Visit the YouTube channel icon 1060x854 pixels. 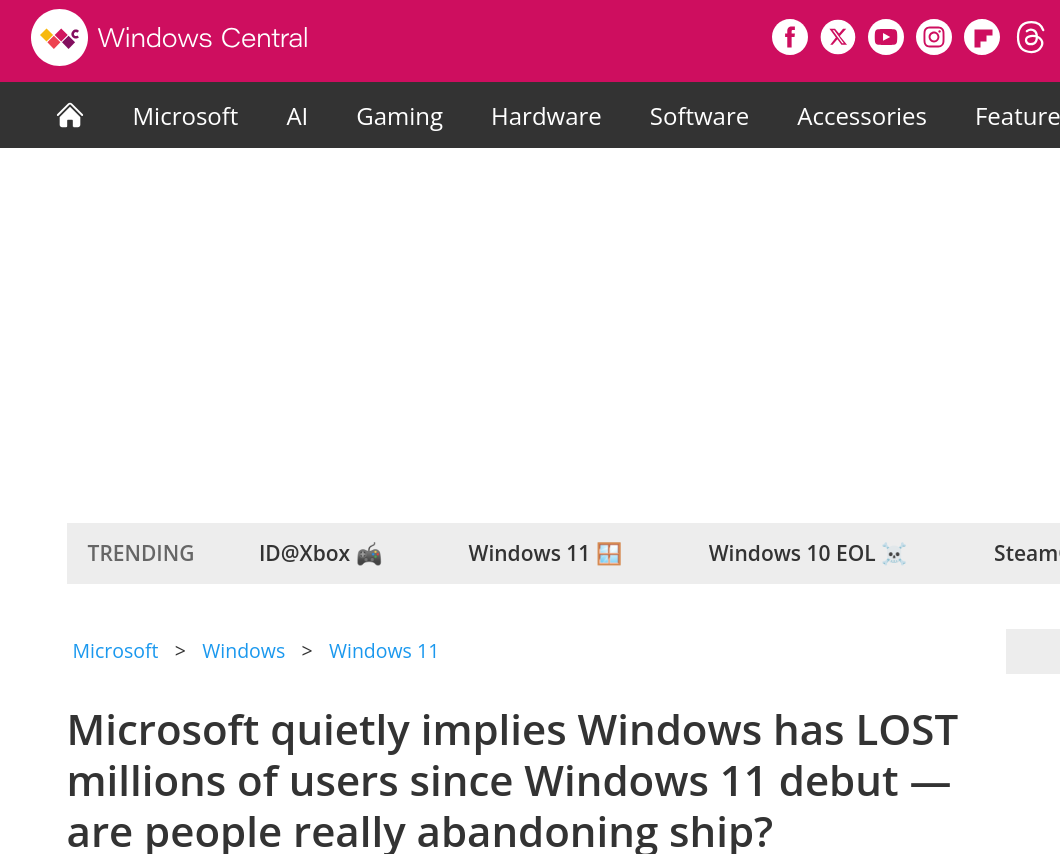[x=885, y=36]
